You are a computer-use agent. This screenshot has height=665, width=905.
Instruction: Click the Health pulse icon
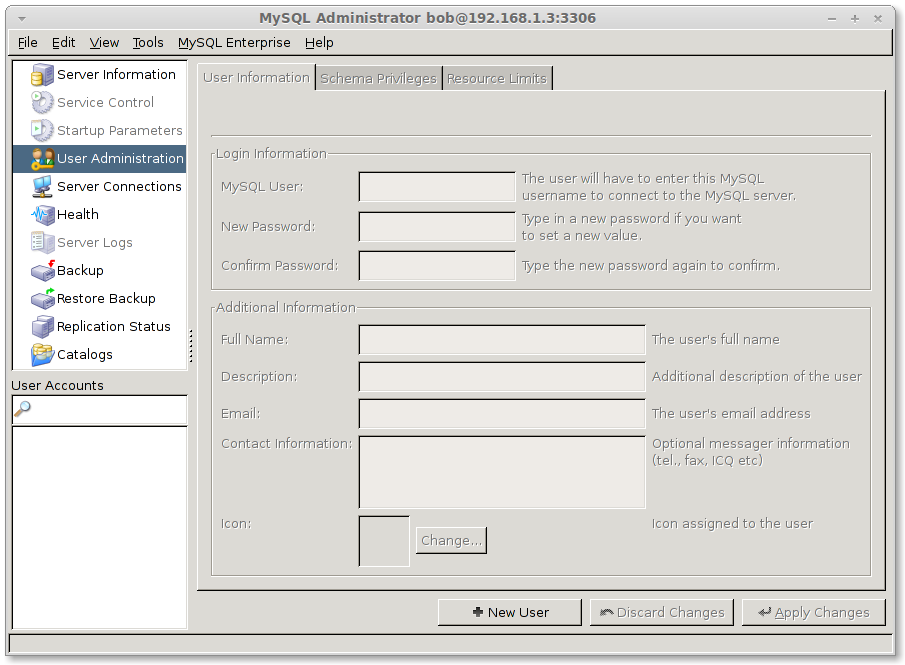pos(42,215)
